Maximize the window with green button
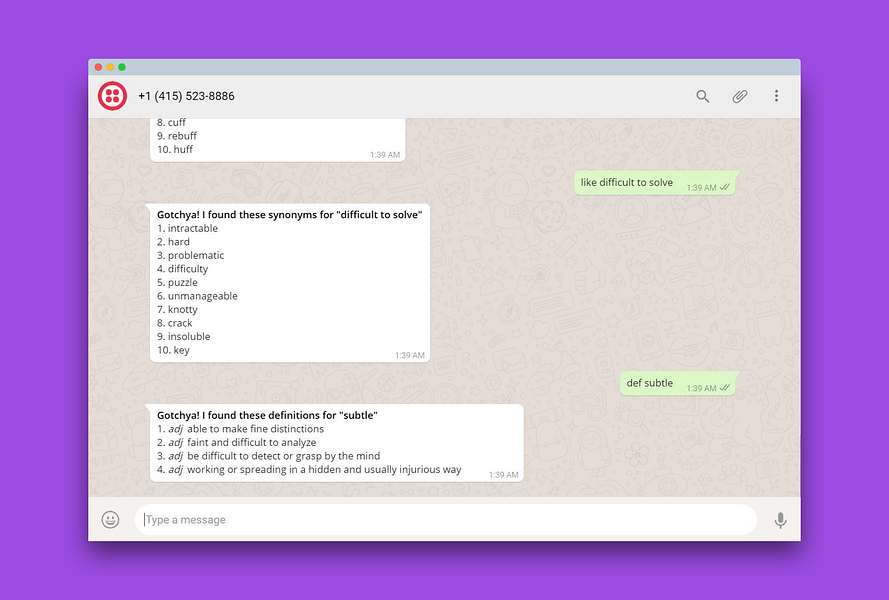 (x=121, y=67)
